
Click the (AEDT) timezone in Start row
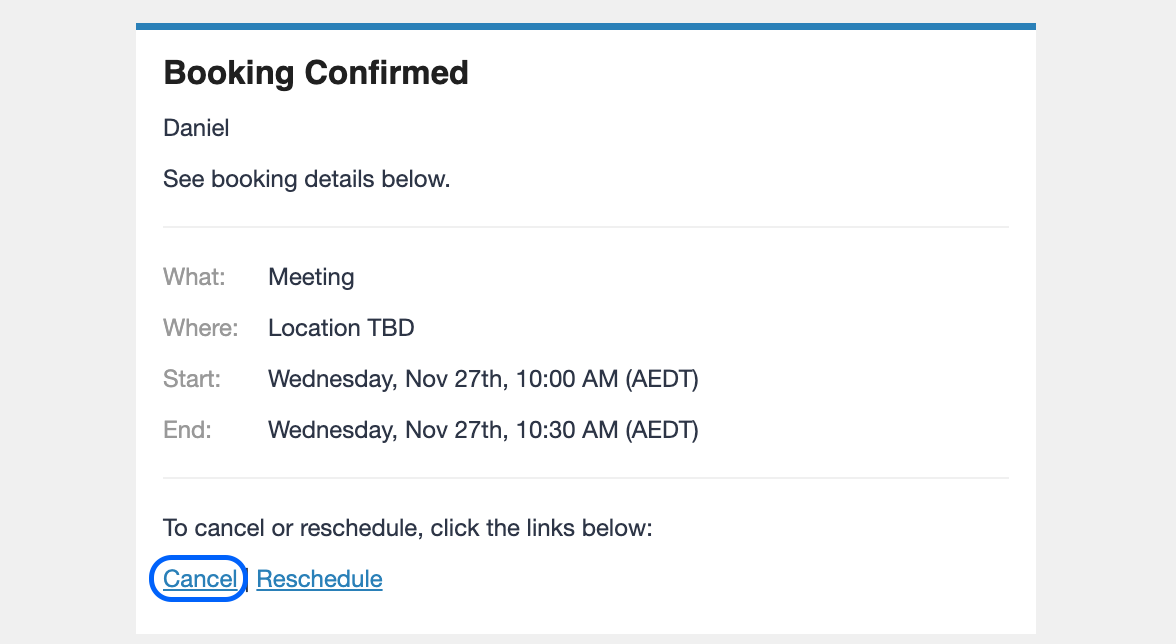pos(662,379)
